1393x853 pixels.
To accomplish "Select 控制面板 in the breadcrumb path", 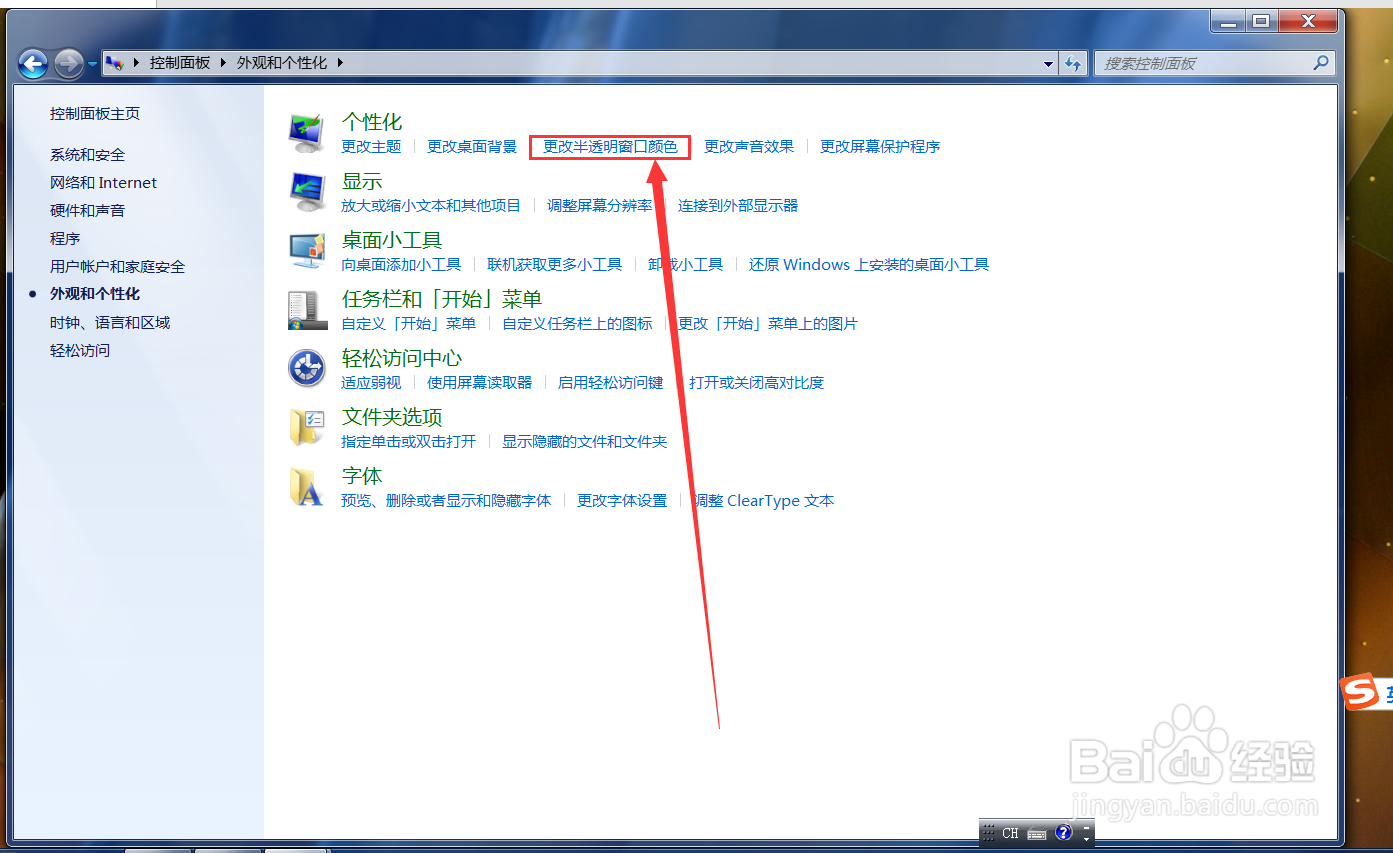I will point(180,62).
